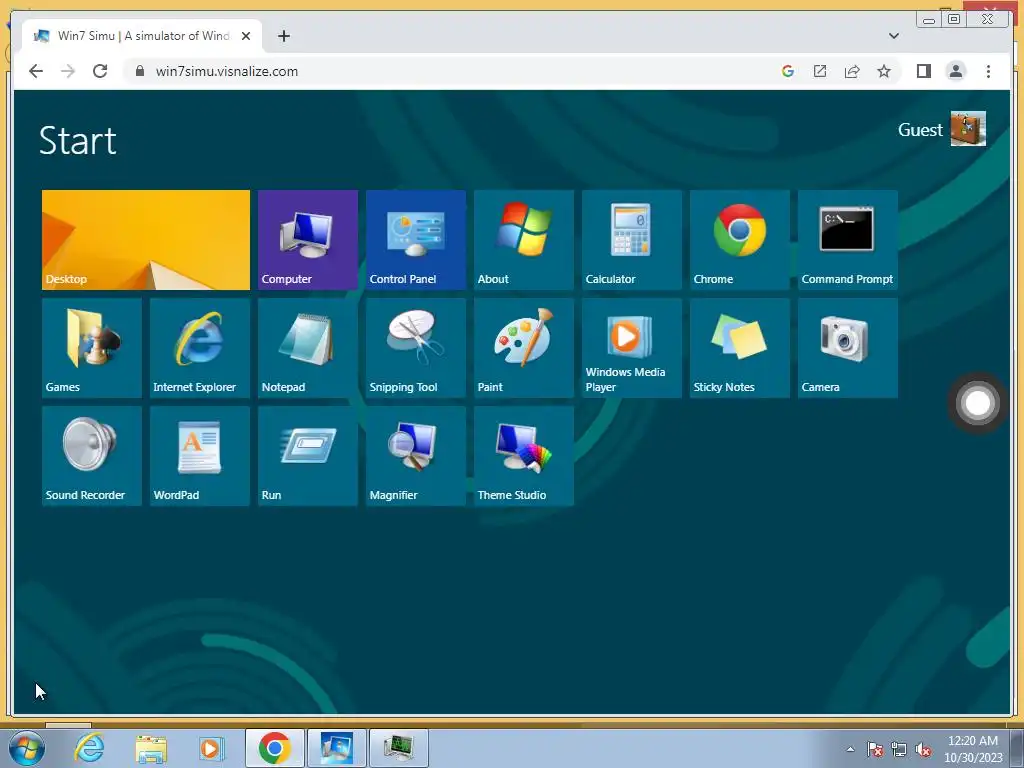Go forward in the browser

pyautogui.click(x=68, y=71)
